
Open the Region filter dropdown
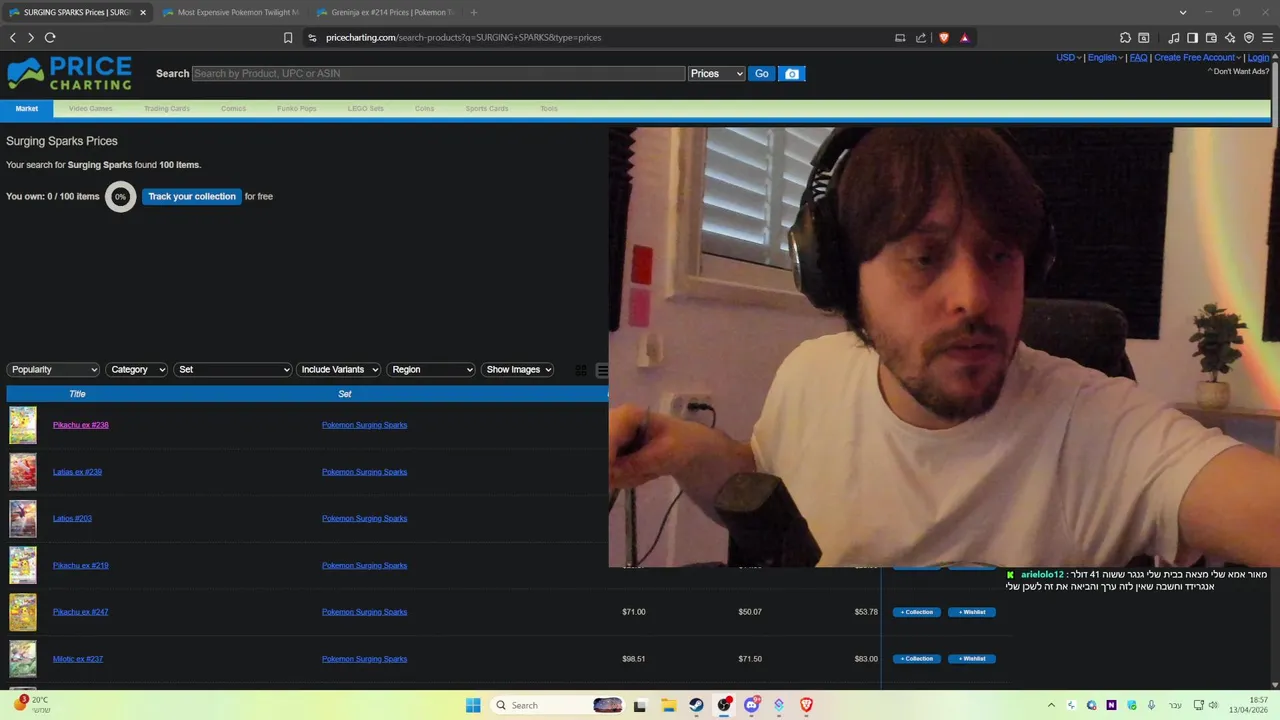pos(431,369)
